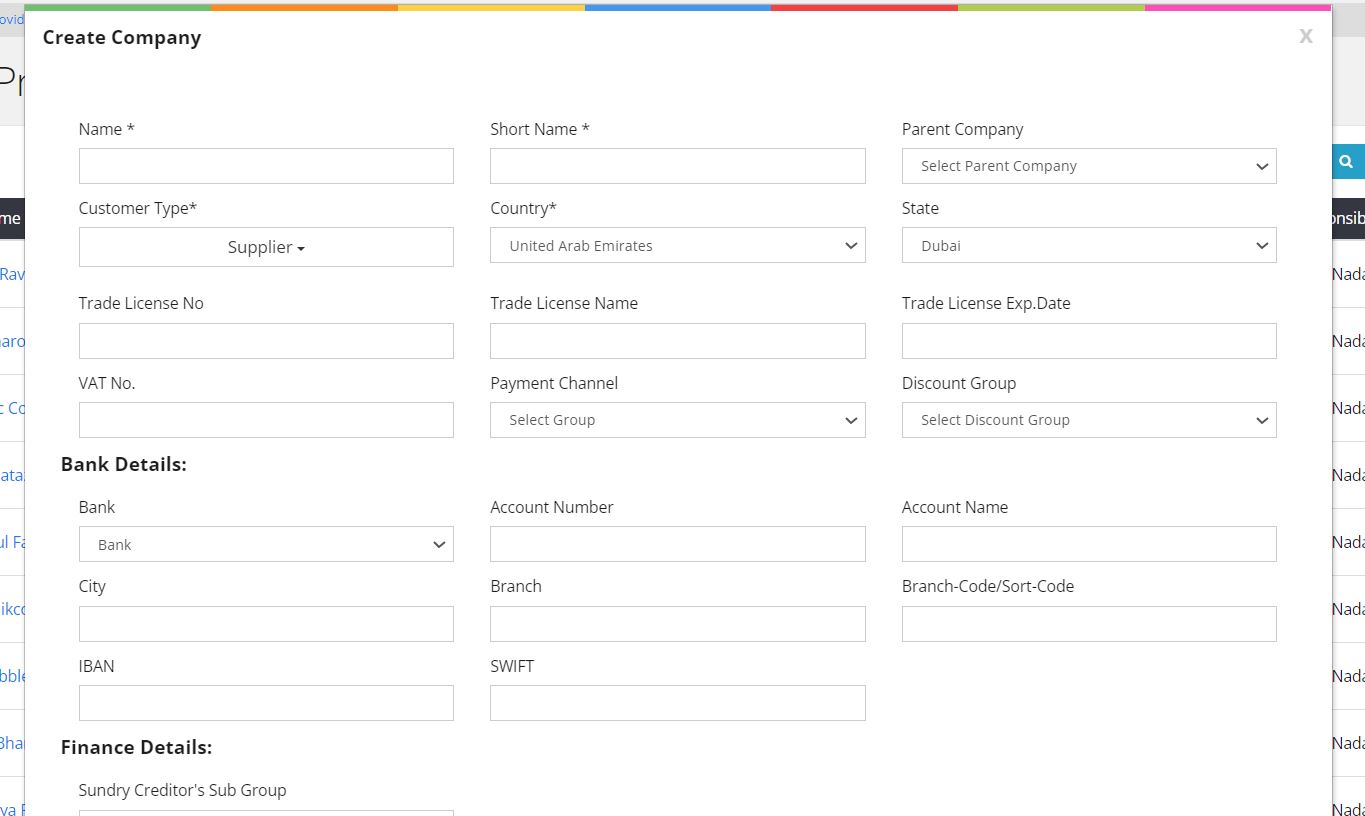Screen dimensions: 1365x816
Task: Expand the Country dropdown
Action: [x=677, y=246]
